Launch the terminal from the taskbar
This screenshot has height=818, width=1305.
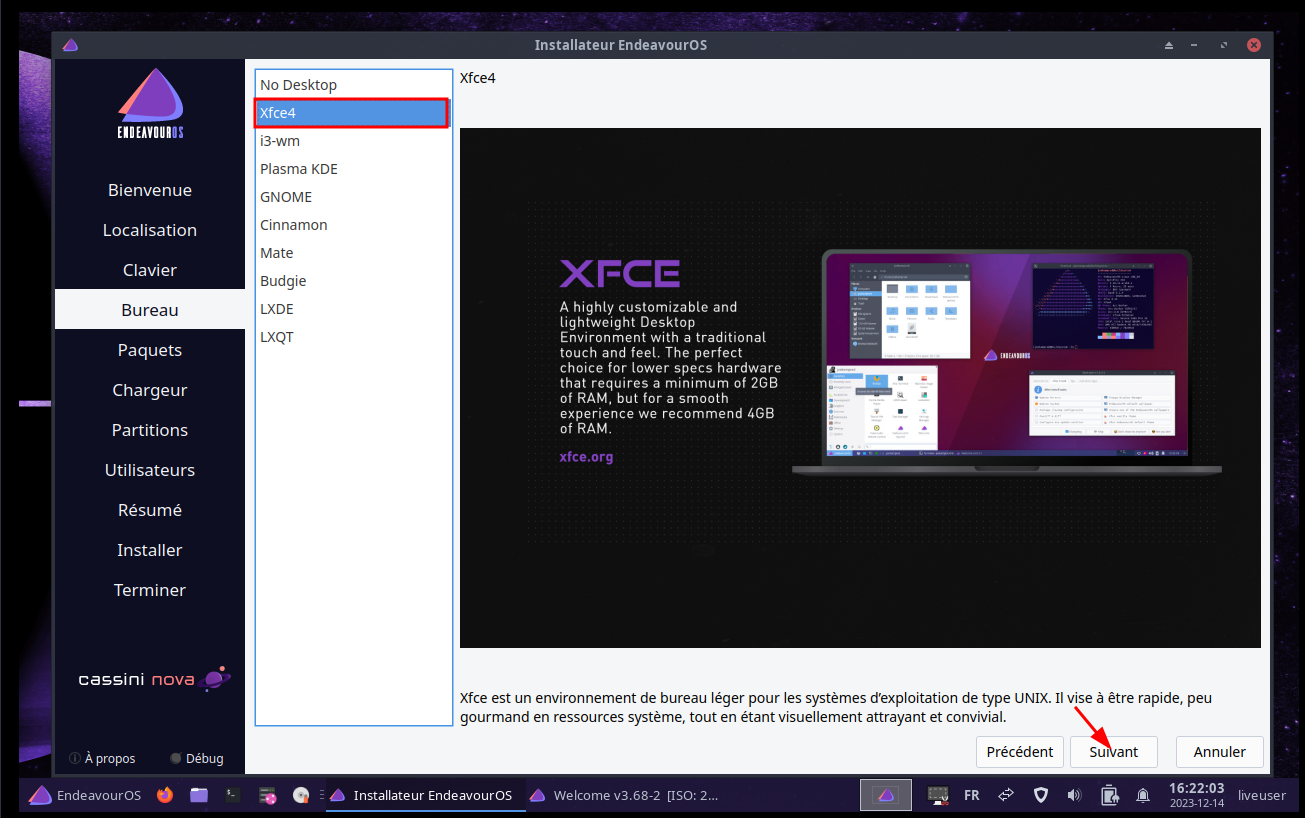[x=233, y=795]
